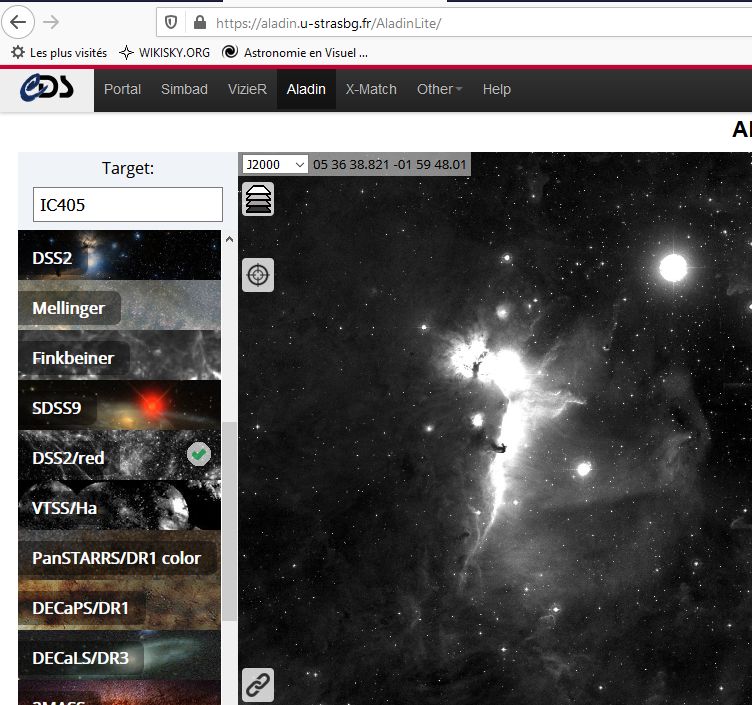Image resolution: width=752 pixels, height=705 pixels.
Task: Select the PanSTARRS/DR1 color survey
Action: (x=119, y=556)
